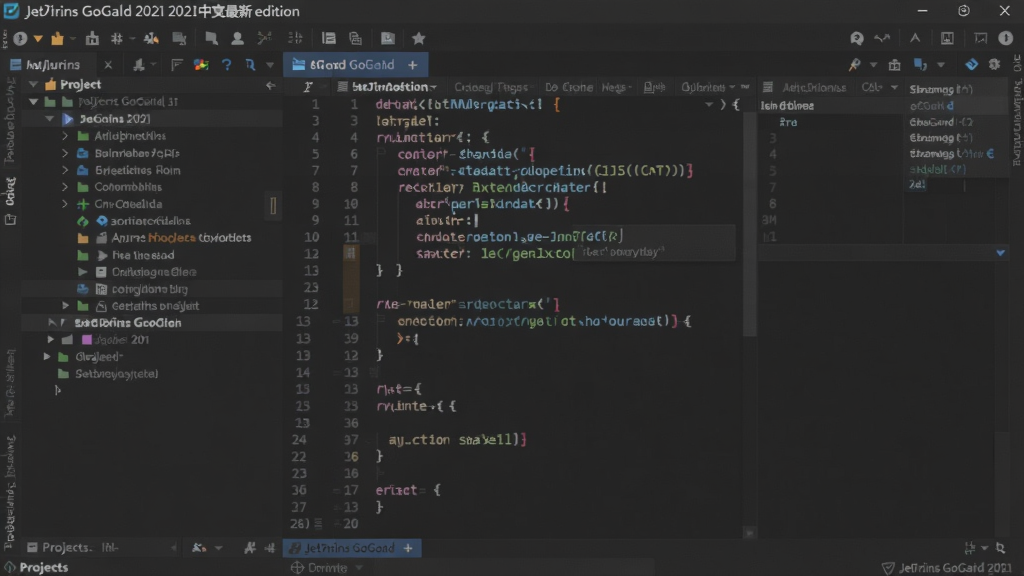The height and width of the screenshot is (576, 1024).
Task: Collapse the Project root node
Action: 33,85
